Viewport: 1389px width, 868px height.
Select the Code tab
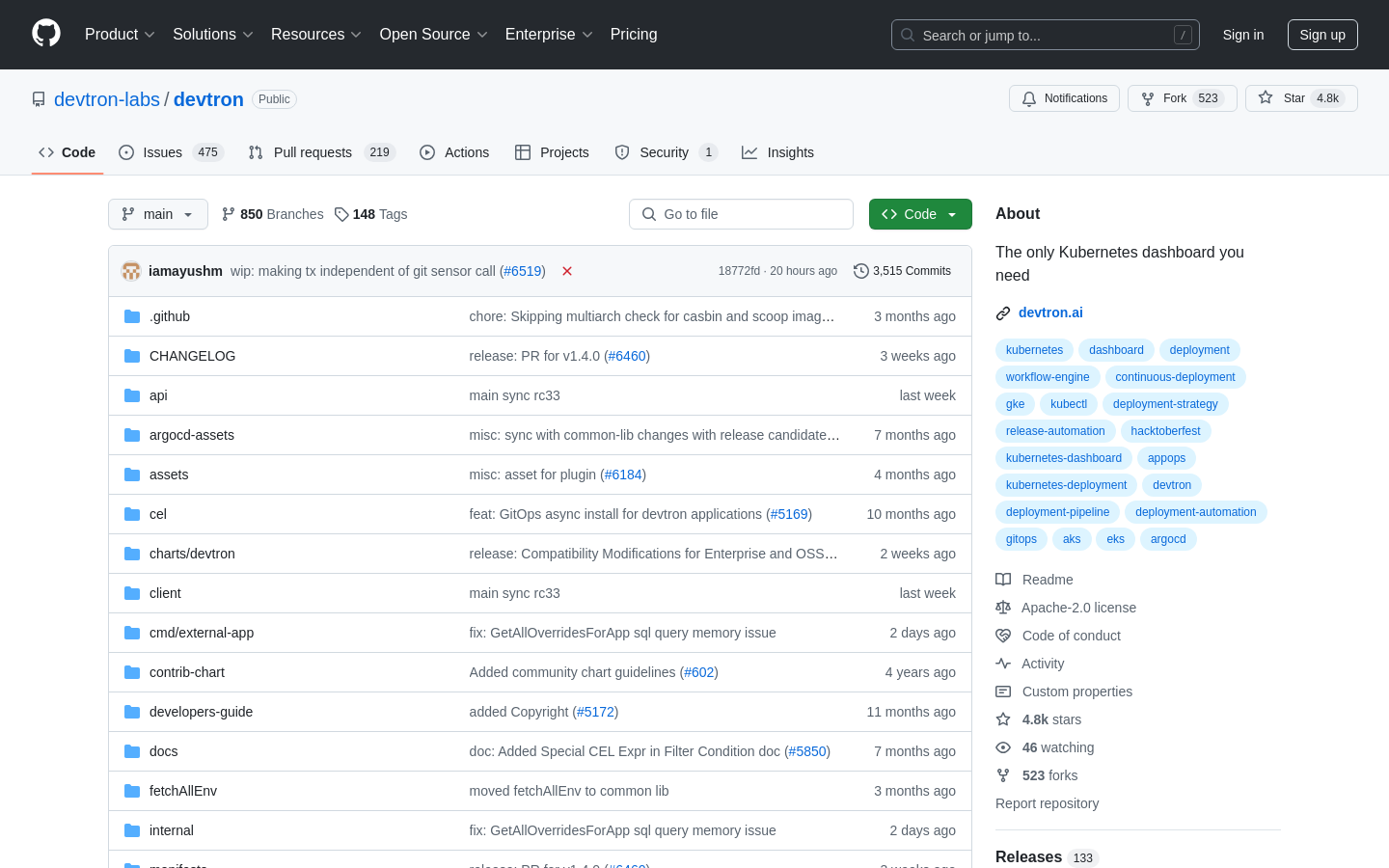pos(67,152)
